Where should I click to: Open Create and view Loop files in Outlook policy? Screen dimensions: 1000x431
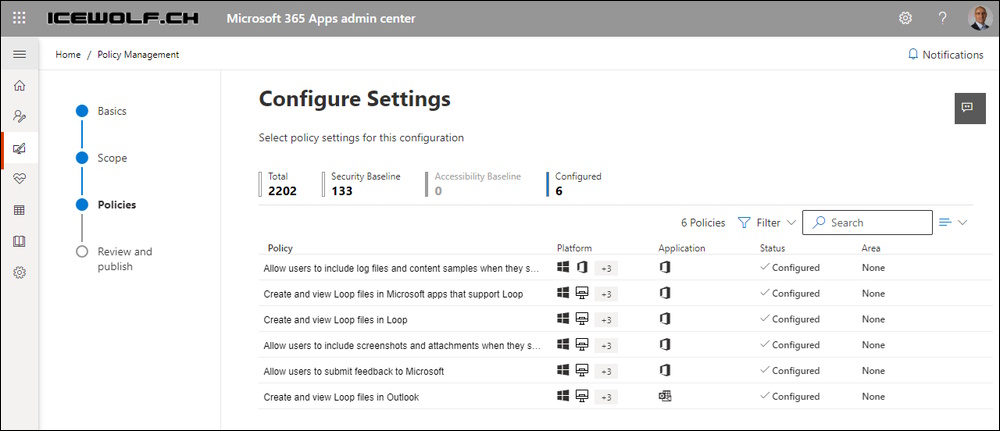[x=341, y=397]
